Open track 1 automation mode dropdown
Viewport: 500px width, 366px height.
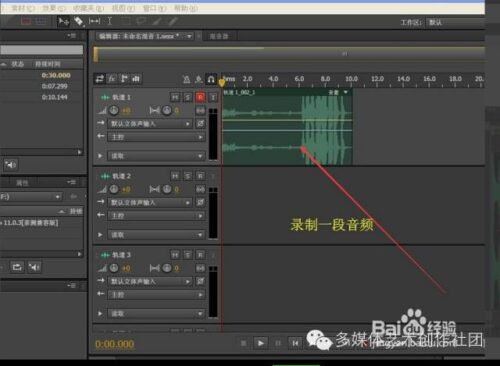(x=156, y=156)
